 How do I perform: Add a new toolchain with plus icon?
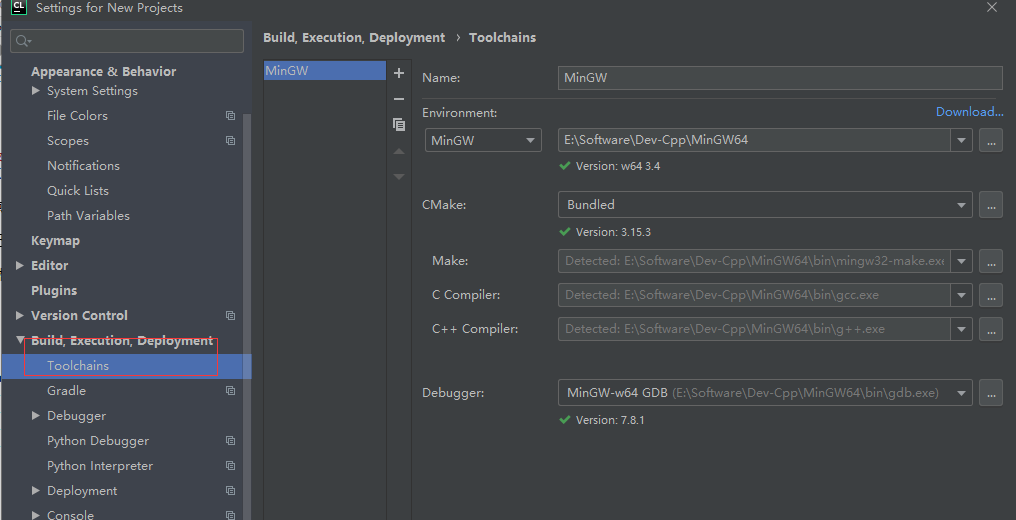coord(398,73)
